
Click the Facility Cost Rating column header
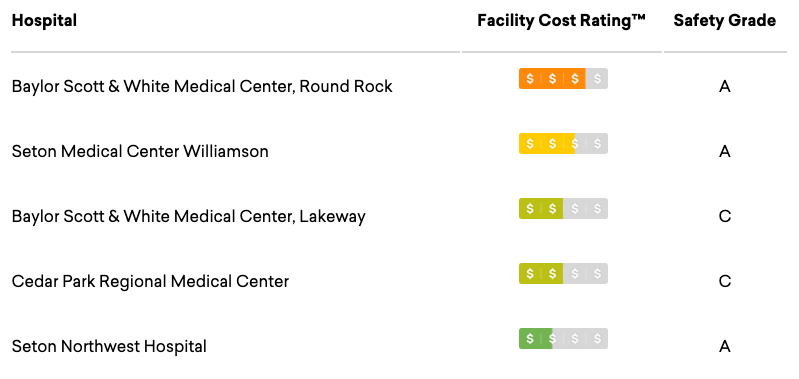coord(562,21)
